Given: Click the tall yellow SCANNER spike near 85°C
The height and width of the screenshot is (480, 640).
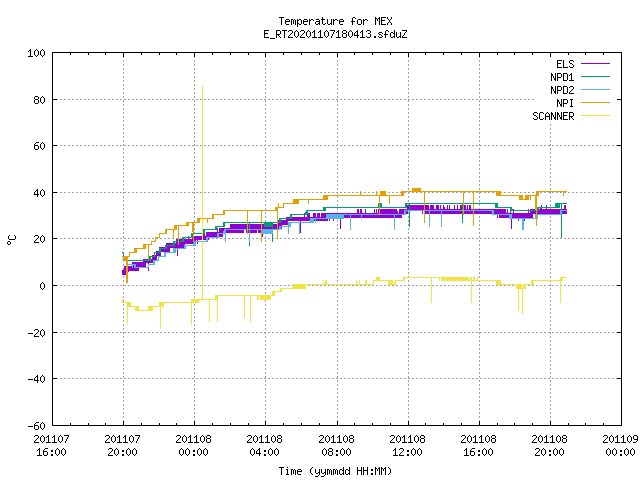Looking at the screenshot, I should point(202,192).
